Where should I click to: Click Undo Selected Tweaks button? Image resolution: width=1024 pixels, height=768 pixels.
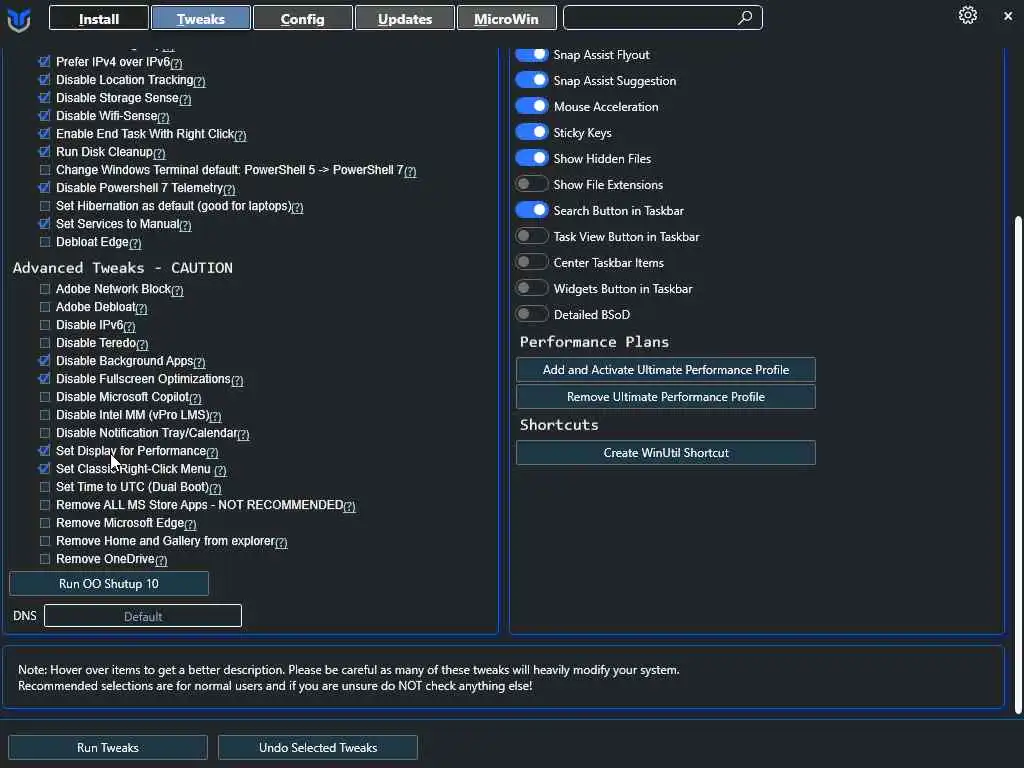point(318,747)
